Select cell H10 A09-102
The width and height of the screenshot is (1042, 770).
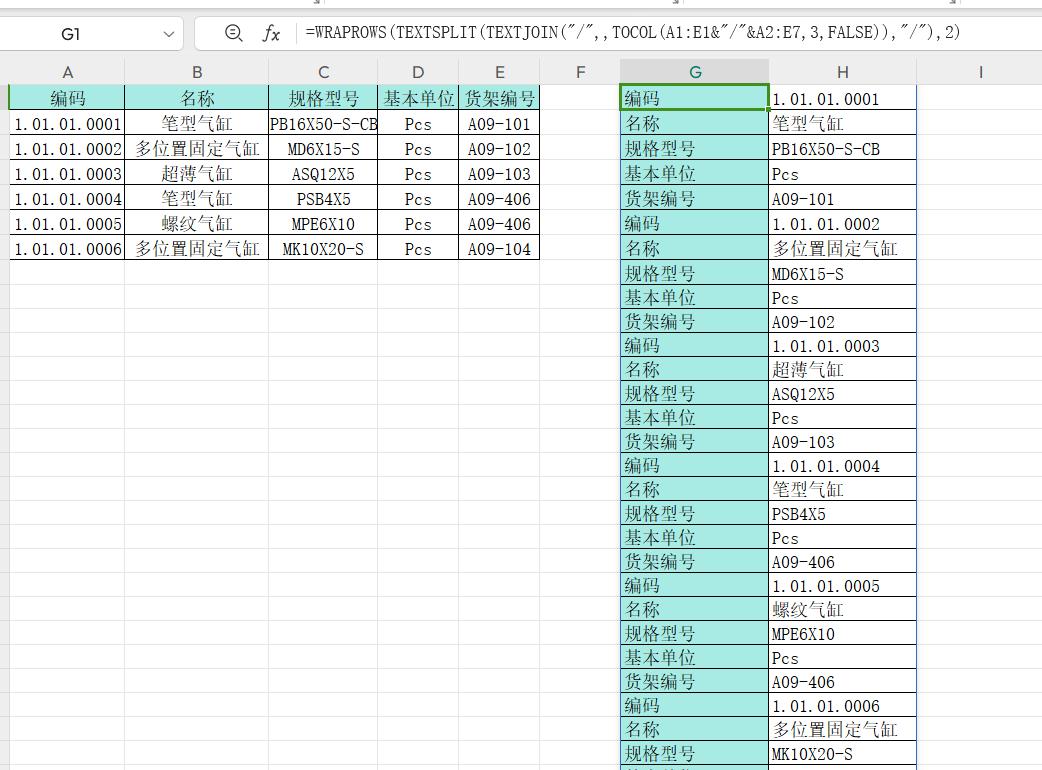coord(843,322)
